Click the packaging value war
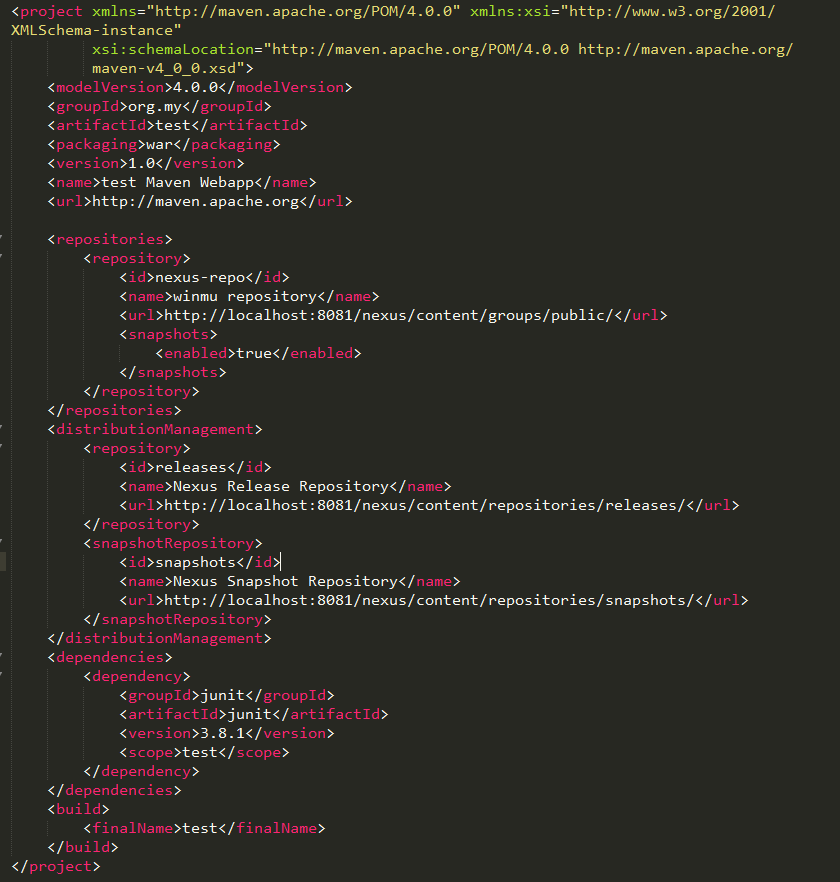The width and height of the screenshot is (840, 882). (159, 145)
